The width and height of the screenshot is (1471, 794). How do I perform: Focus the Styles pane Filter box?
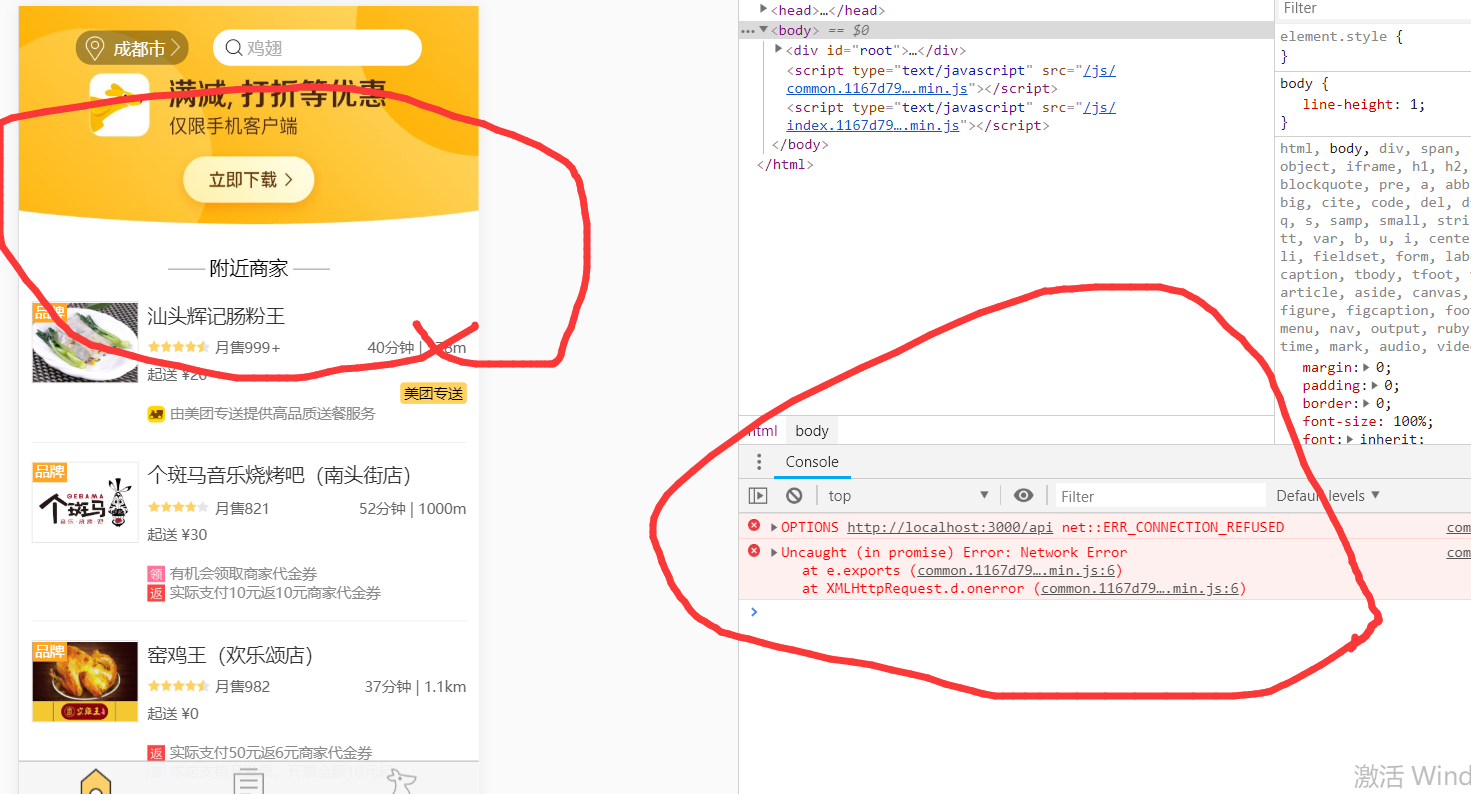pyautogui.click(x=1375, y=8)
